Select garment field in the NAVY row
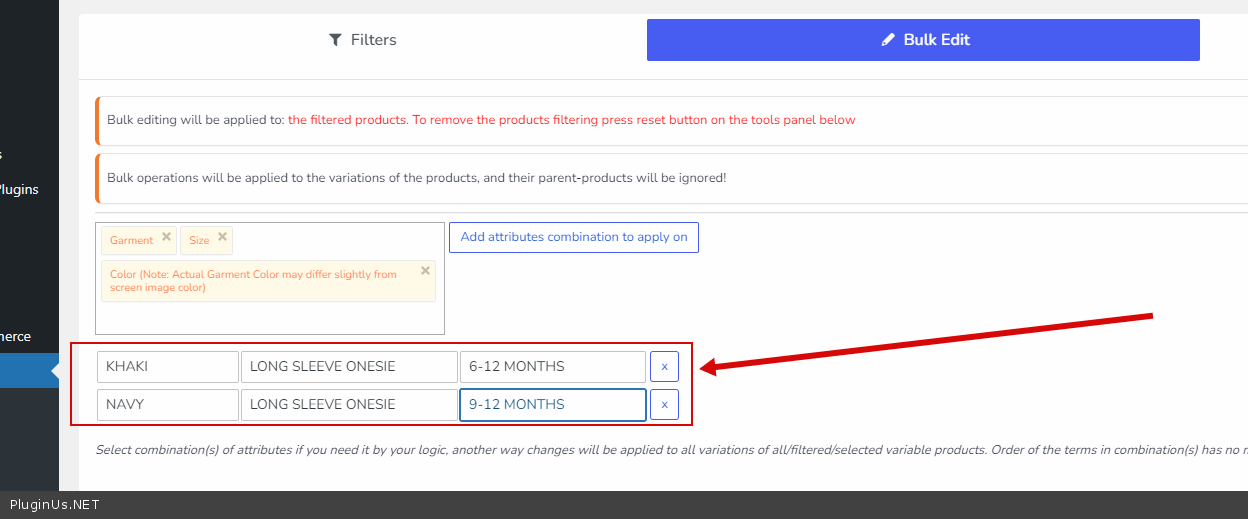Screen dimensions: 1248x519 [348, 405]
